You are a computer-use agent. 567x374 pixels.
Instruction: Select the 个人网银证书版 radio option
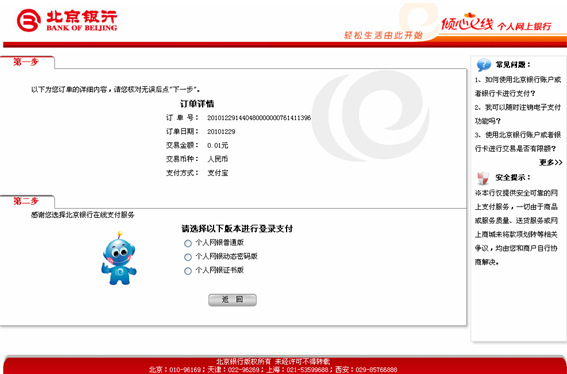click(188, 271)
